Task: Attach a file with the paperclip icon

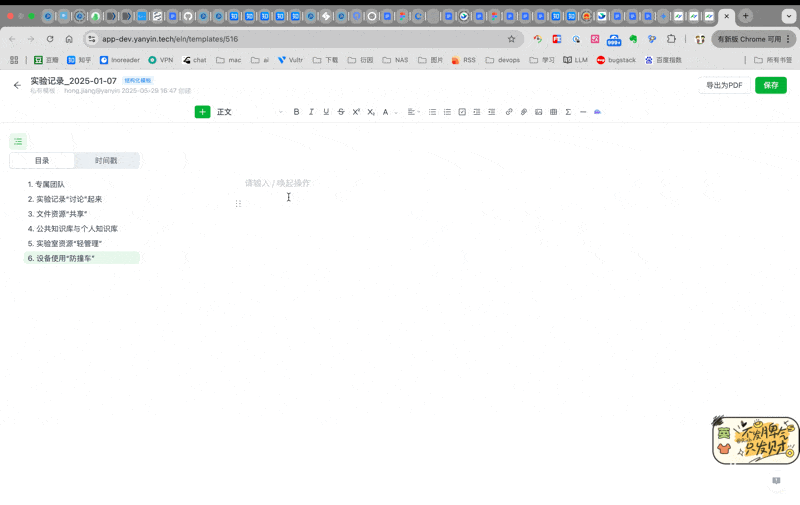Action: [x=523, y=112]
